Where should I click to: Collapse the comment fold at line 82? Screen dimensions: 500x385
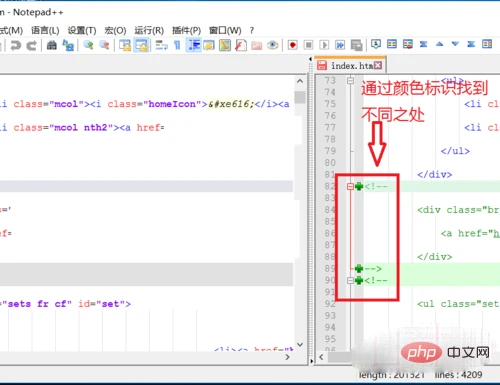(x=350, y=186)
